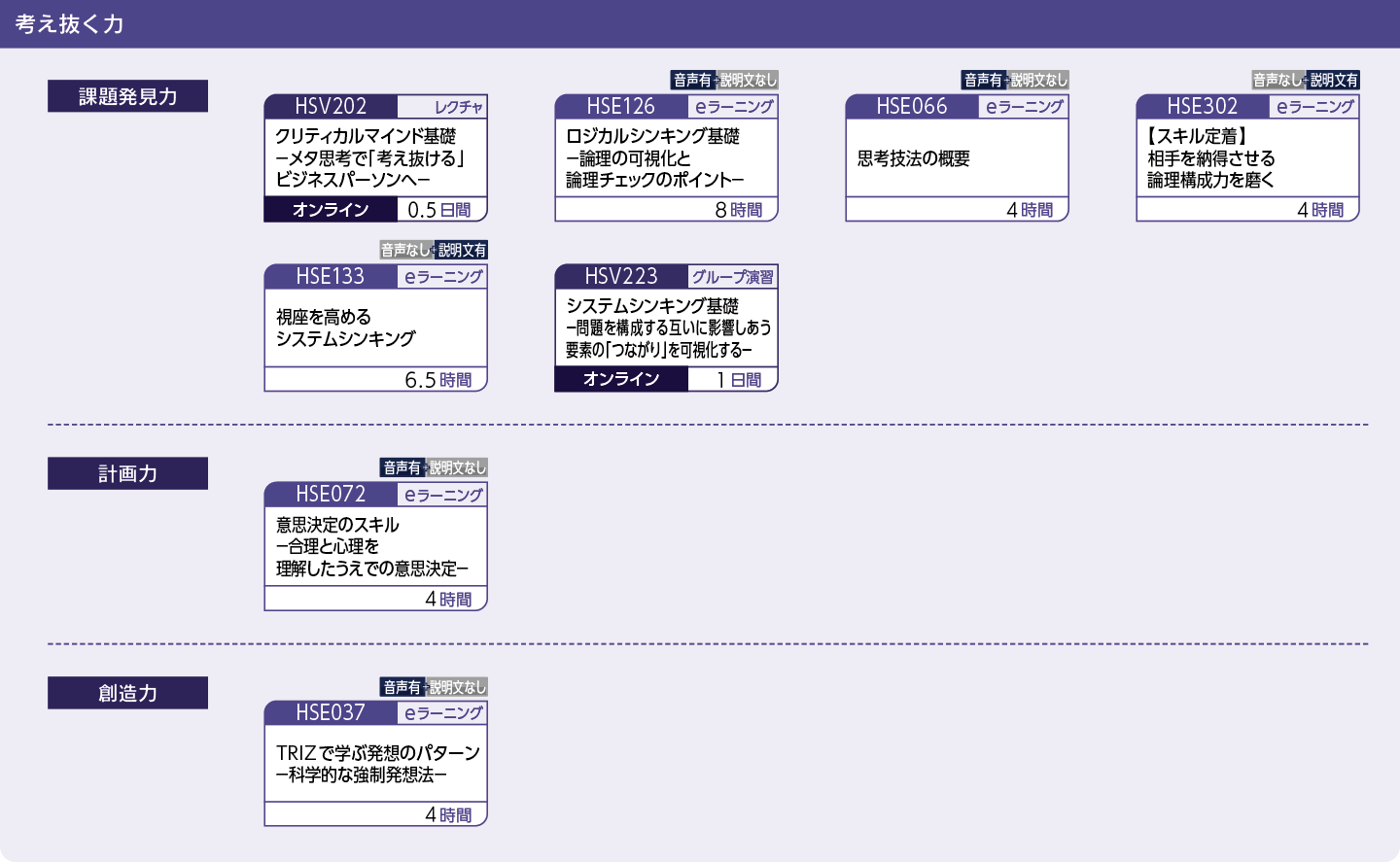This screenshot has height=862, width=1400.
Task: Open the HSE126 course code header
Action: point(621,107)
